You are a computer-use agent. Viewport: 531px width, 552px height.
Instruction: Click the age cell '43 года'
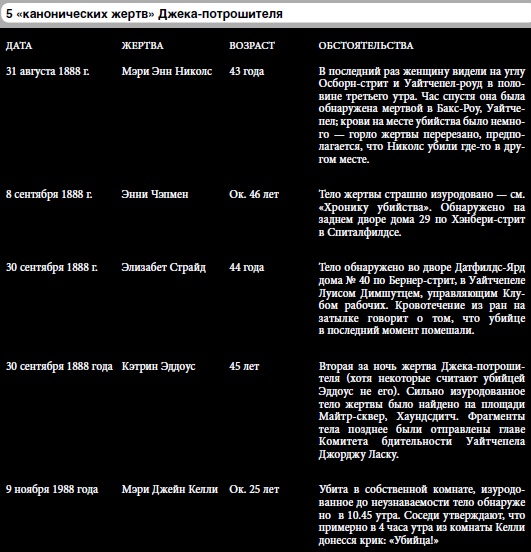coord(246,71)
